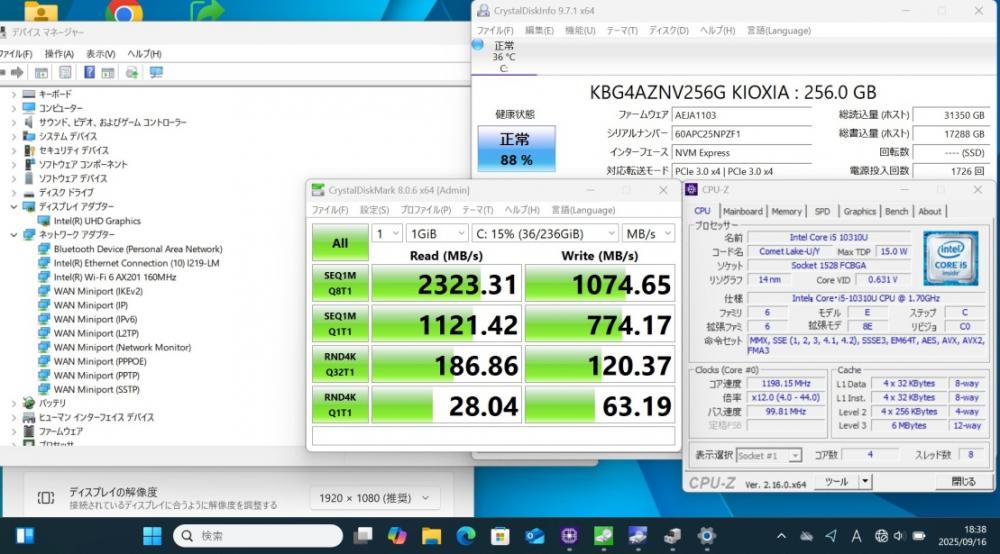Launch Copilot from the taskbar

pos(397,536)
